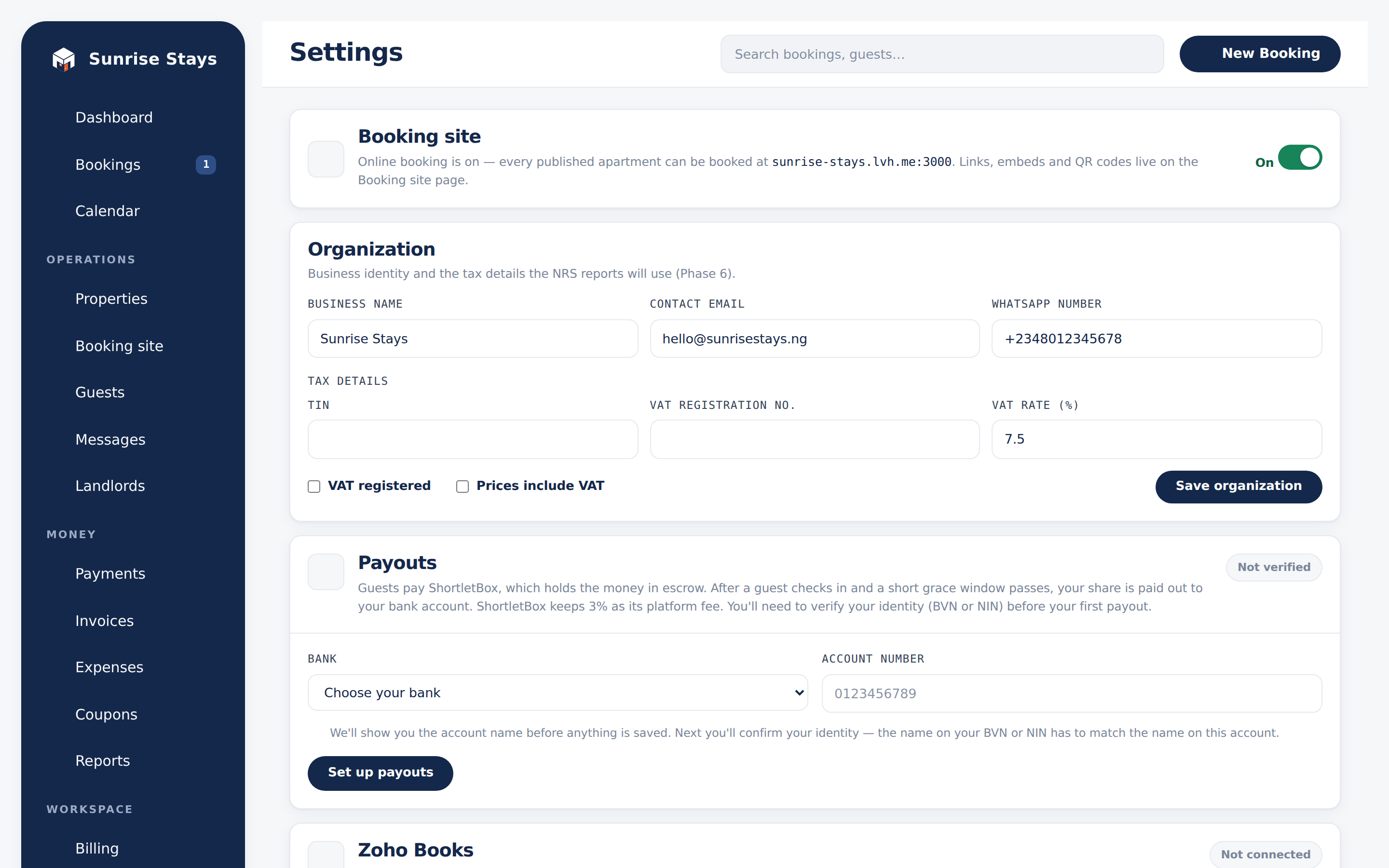Click the Bookings count badge showing 1

(x=206, y=165)
